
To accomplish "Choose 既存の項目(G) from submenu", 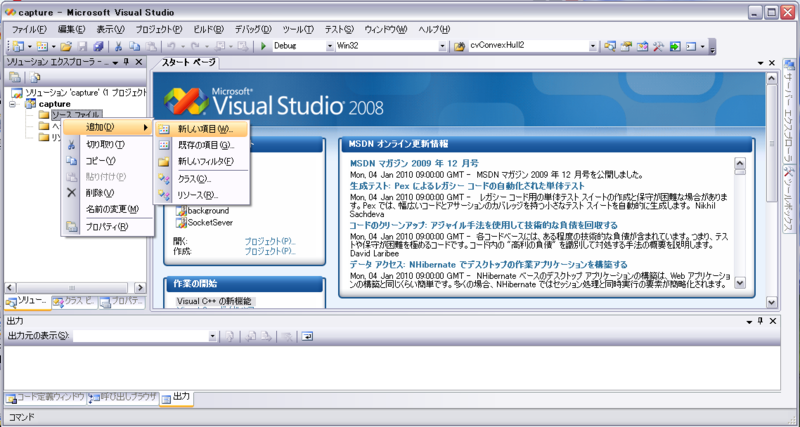I will coord(202,145).
